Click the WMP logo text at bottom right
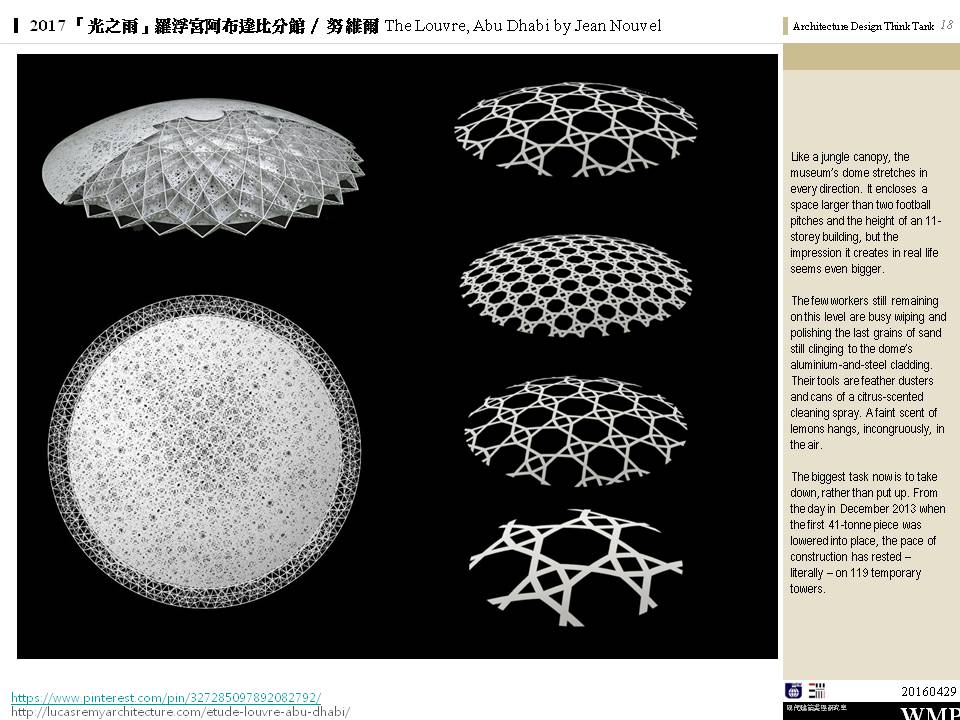The width and height of the screenshot is (960, 720). (x=929, y=713)
